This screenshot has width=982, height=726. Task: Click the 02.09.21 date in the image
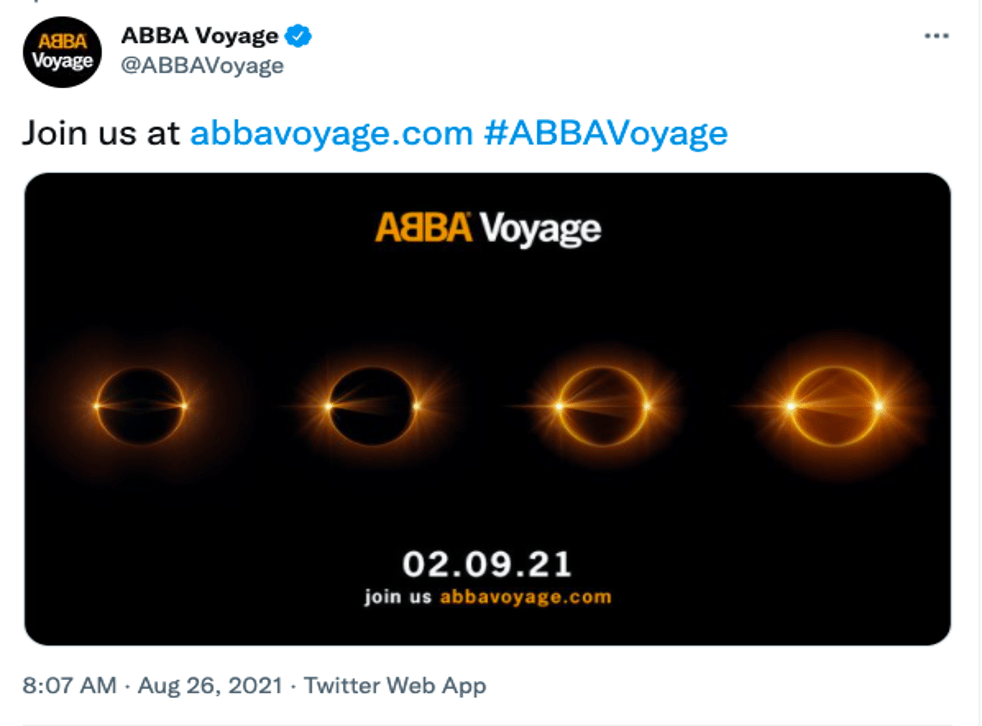(487, 564)
